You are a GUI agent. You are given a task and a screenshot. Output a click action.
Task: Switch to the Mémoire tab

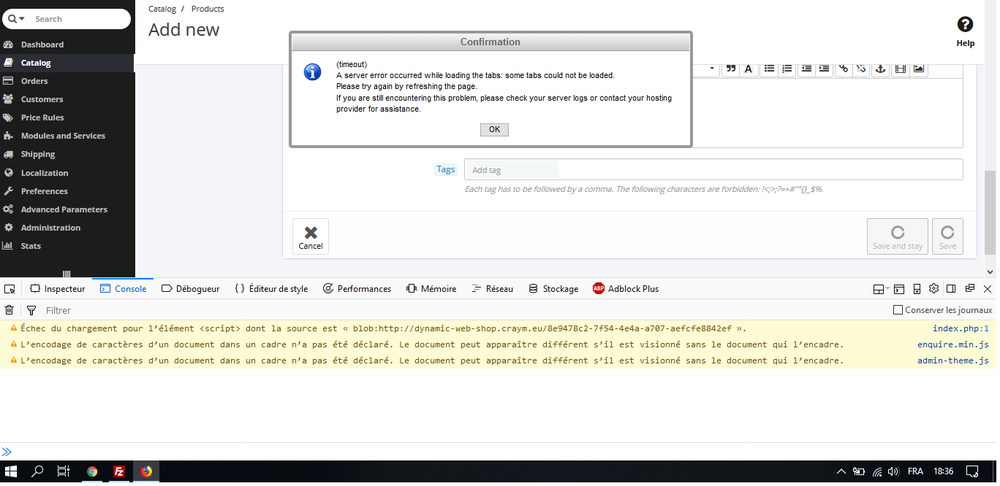click(x=431, y=289)
